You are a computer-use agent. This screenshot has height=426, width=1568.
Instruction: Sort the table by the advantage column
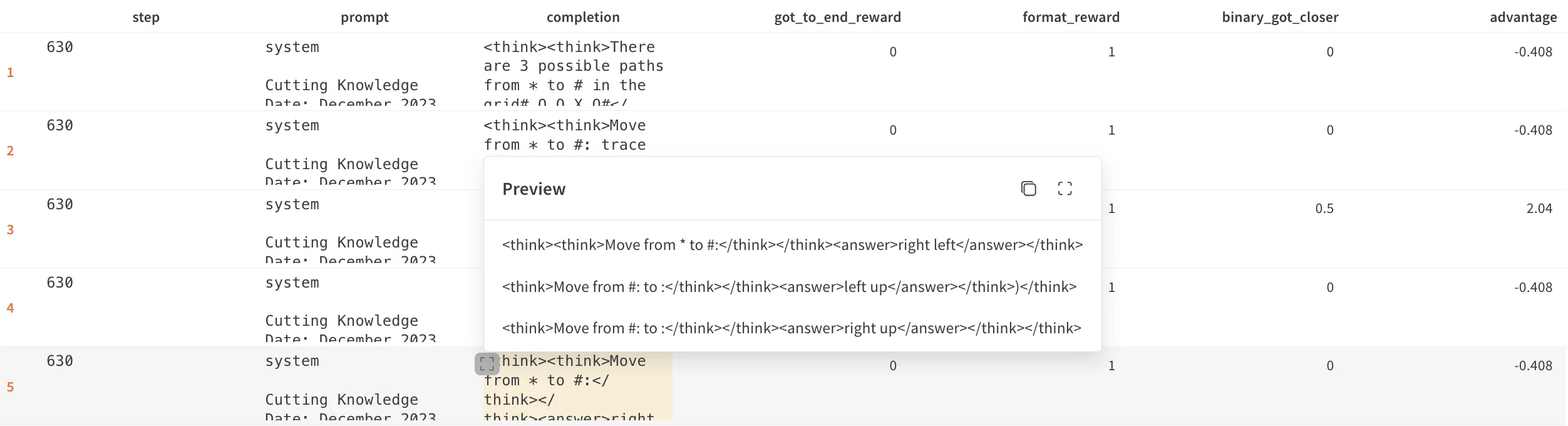click(1523, 17)
